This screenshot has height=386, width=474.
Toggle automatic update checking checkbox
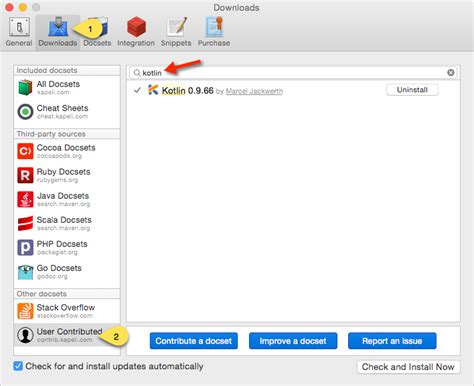click(x=18, y=366)
